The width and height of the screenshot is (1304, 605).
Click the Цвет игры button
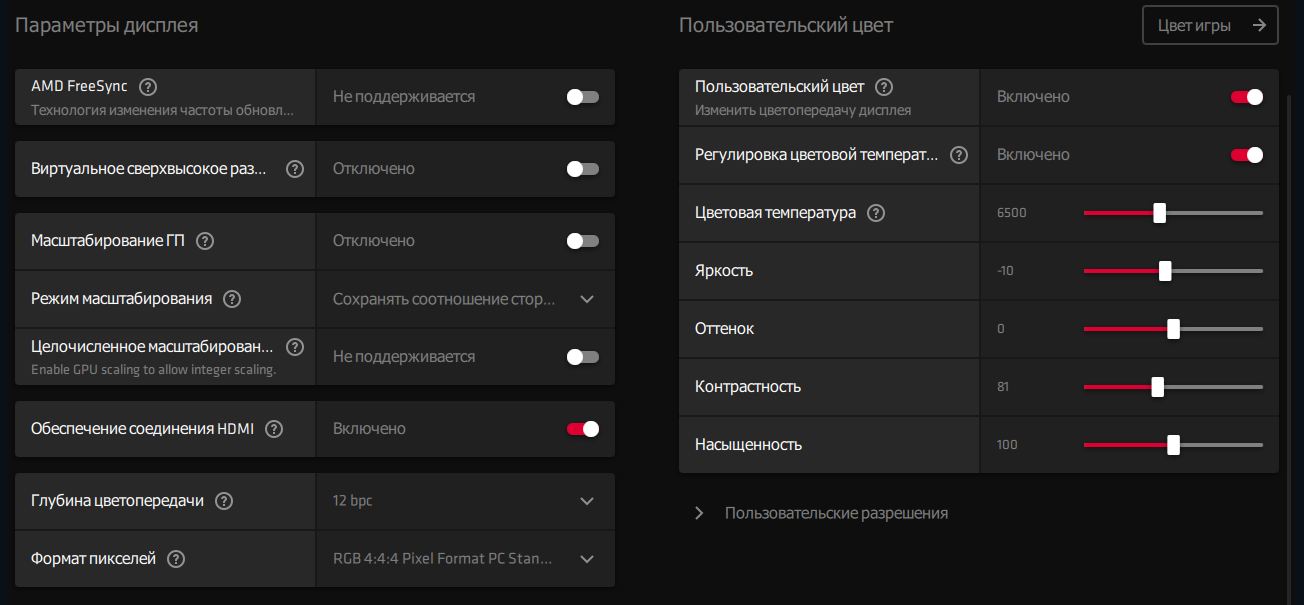pos(1210,25)
